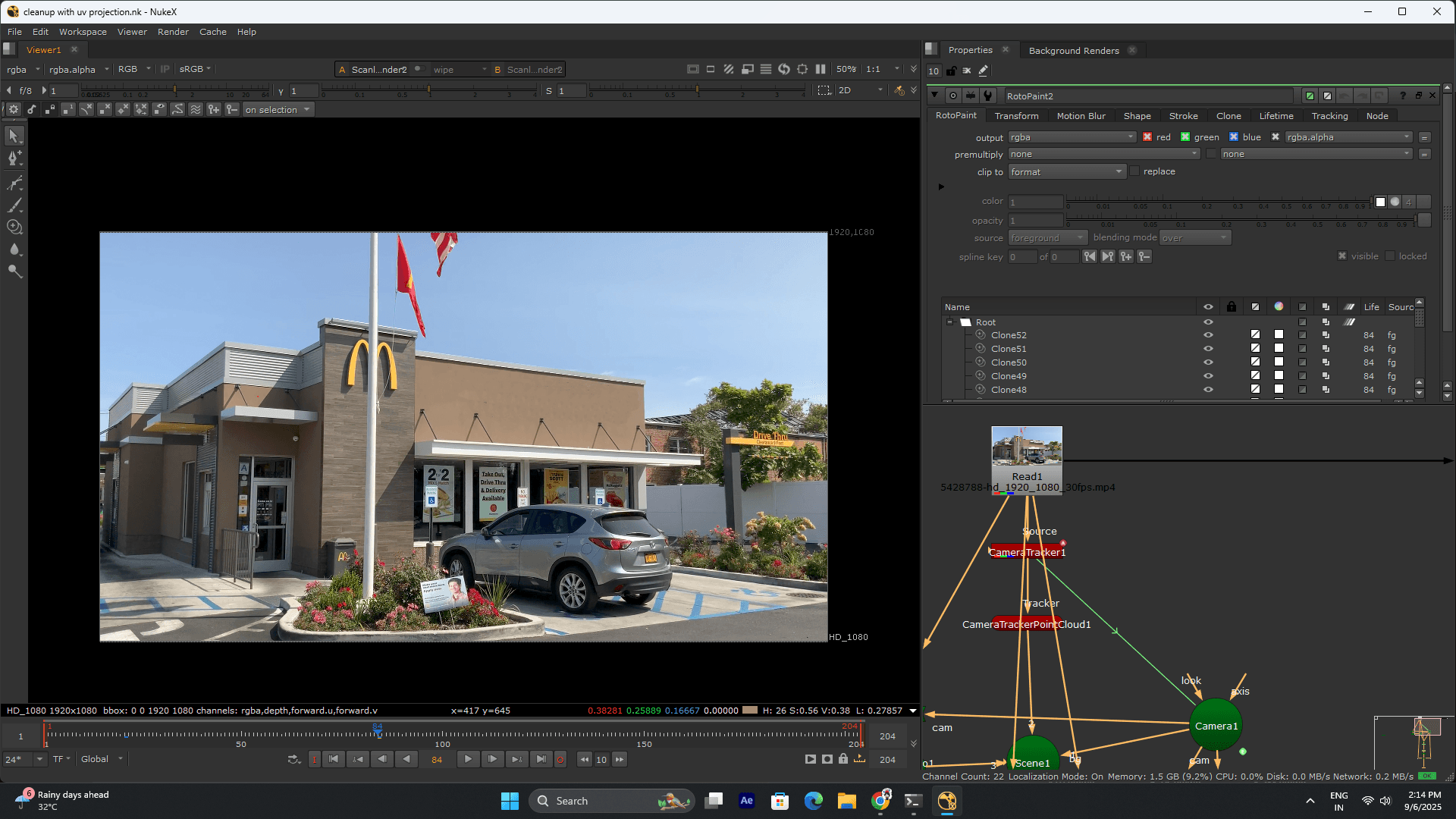Open File Explorer from the taskbar
The height and width of the screenshot is (819, 1456).
coord(846,801)
